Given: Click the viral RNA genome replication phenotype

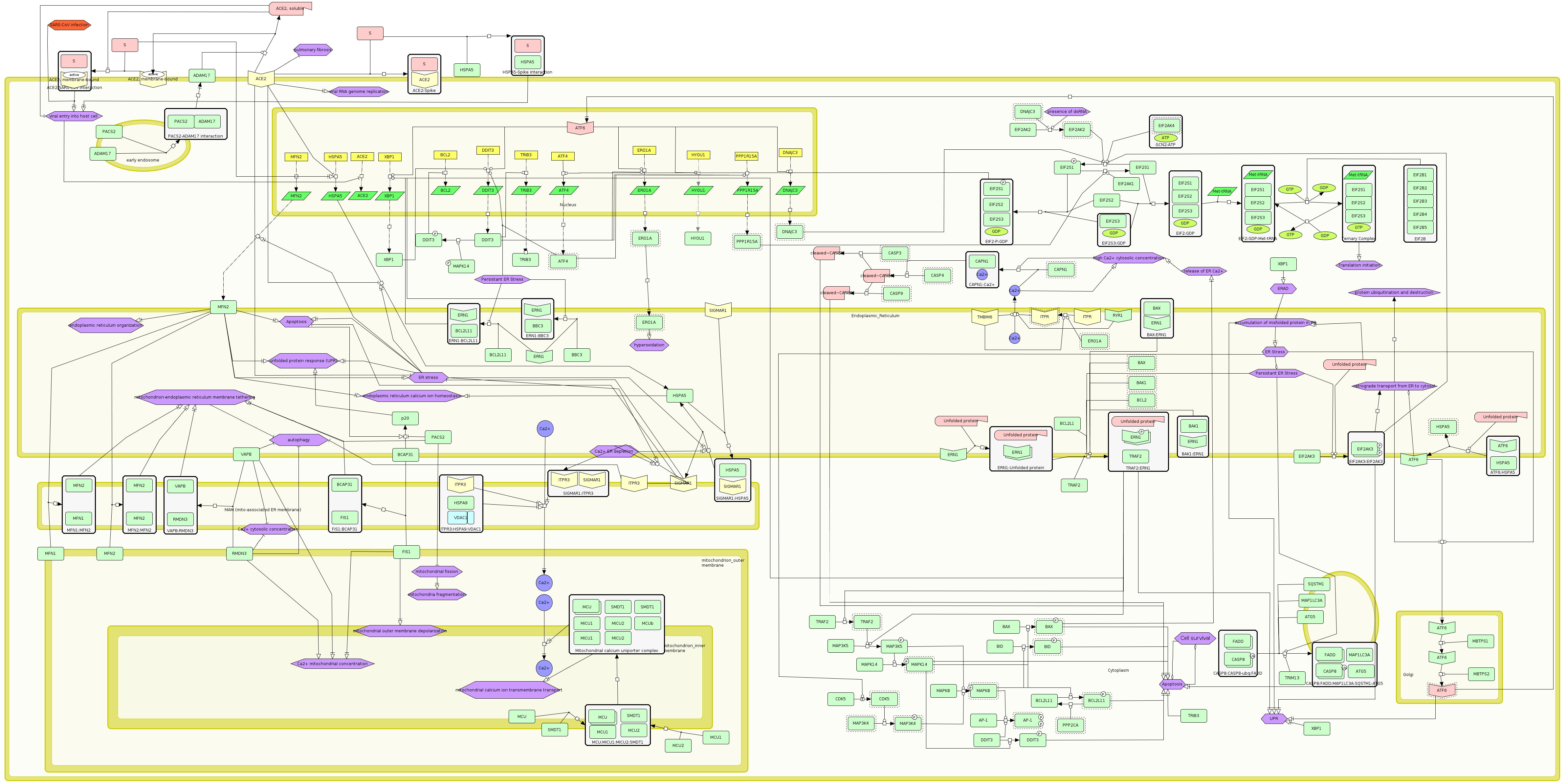Looking at the screenshot, I should (358, 92).
